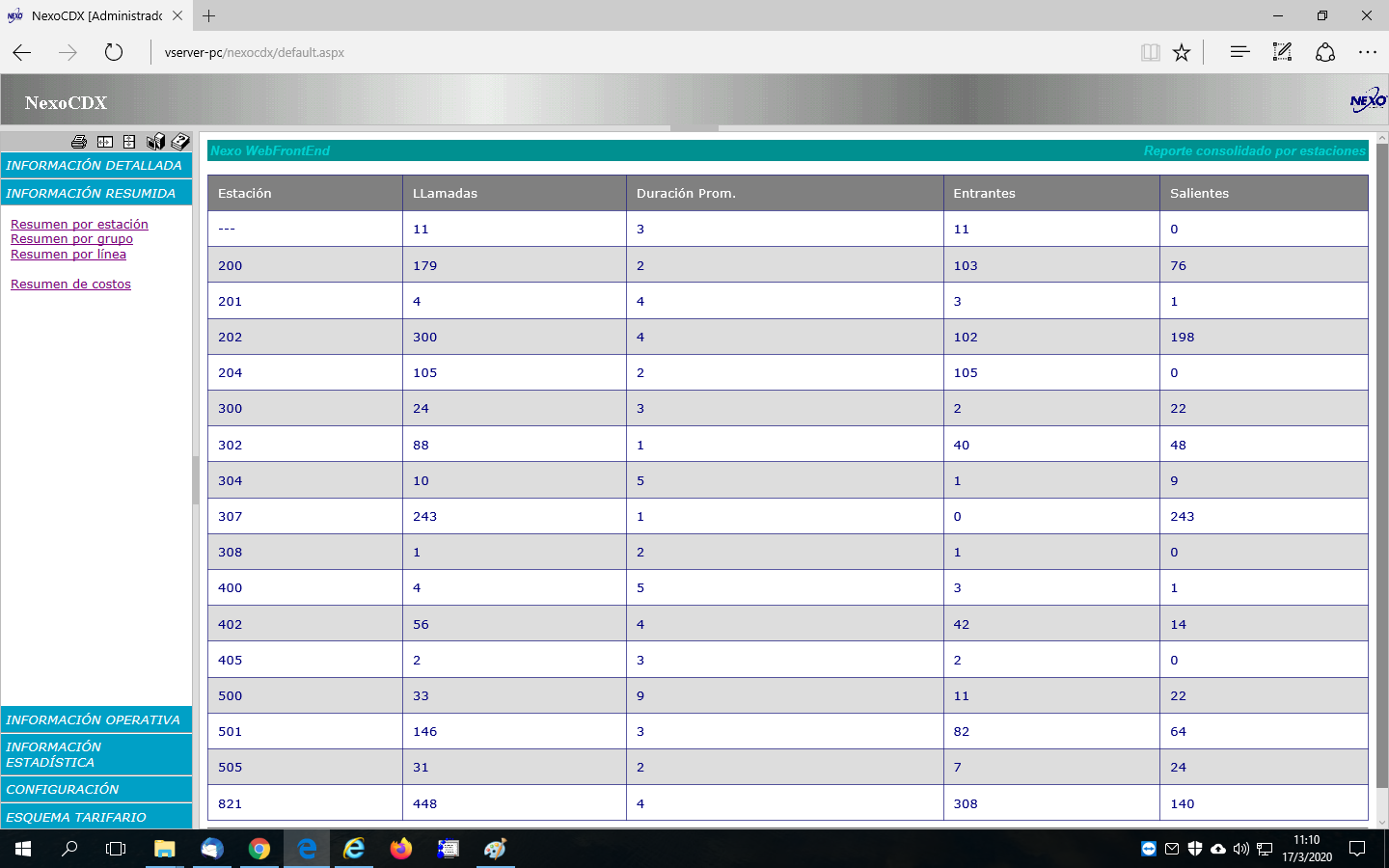Open Resumen por grupo link
Image resolution: width=1389 pixels, height=868 pixels.
point(71,238)
